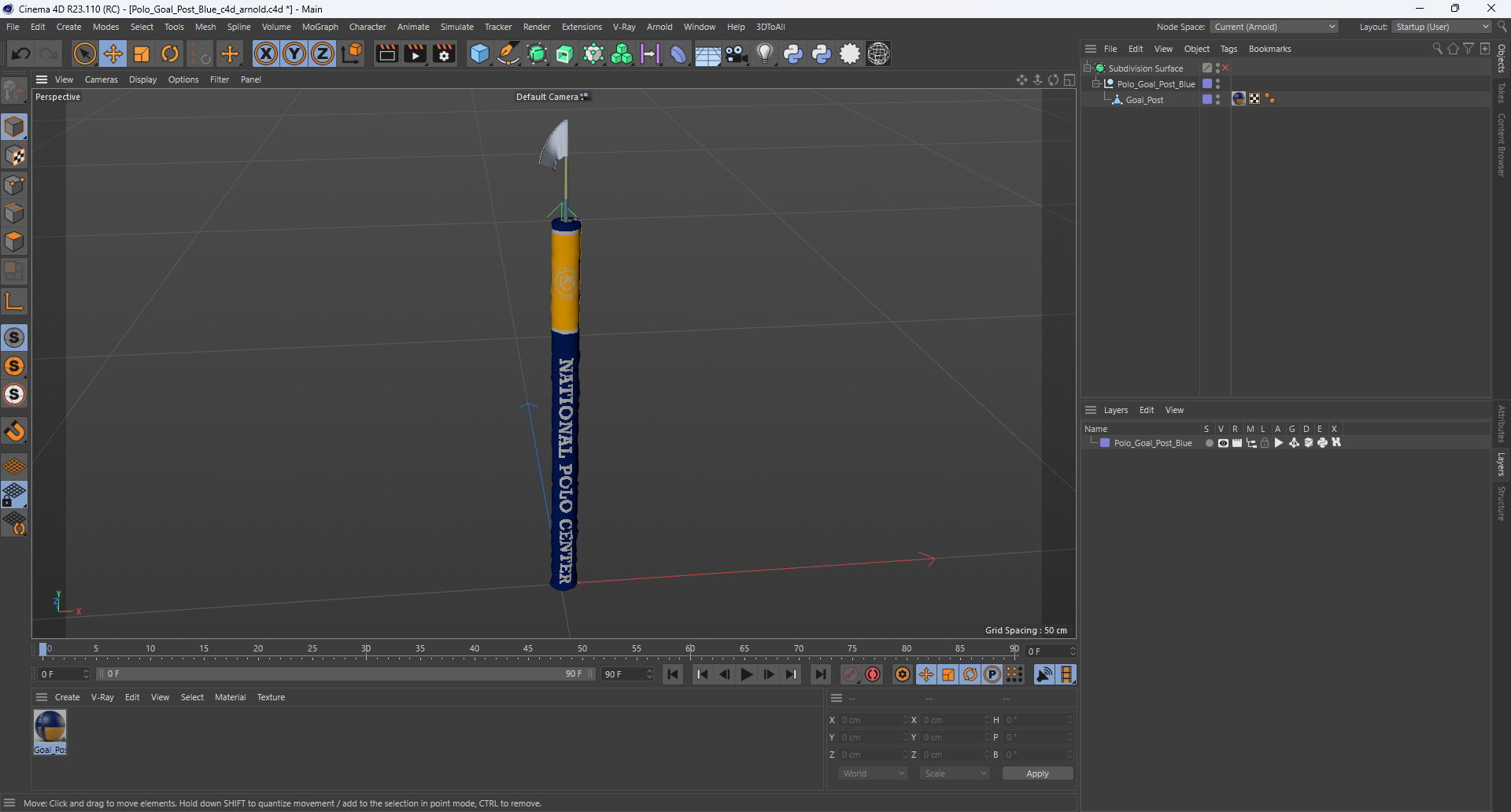Toggle Y axis lock
Viewport: 1511px width, 812px height.
294,54
